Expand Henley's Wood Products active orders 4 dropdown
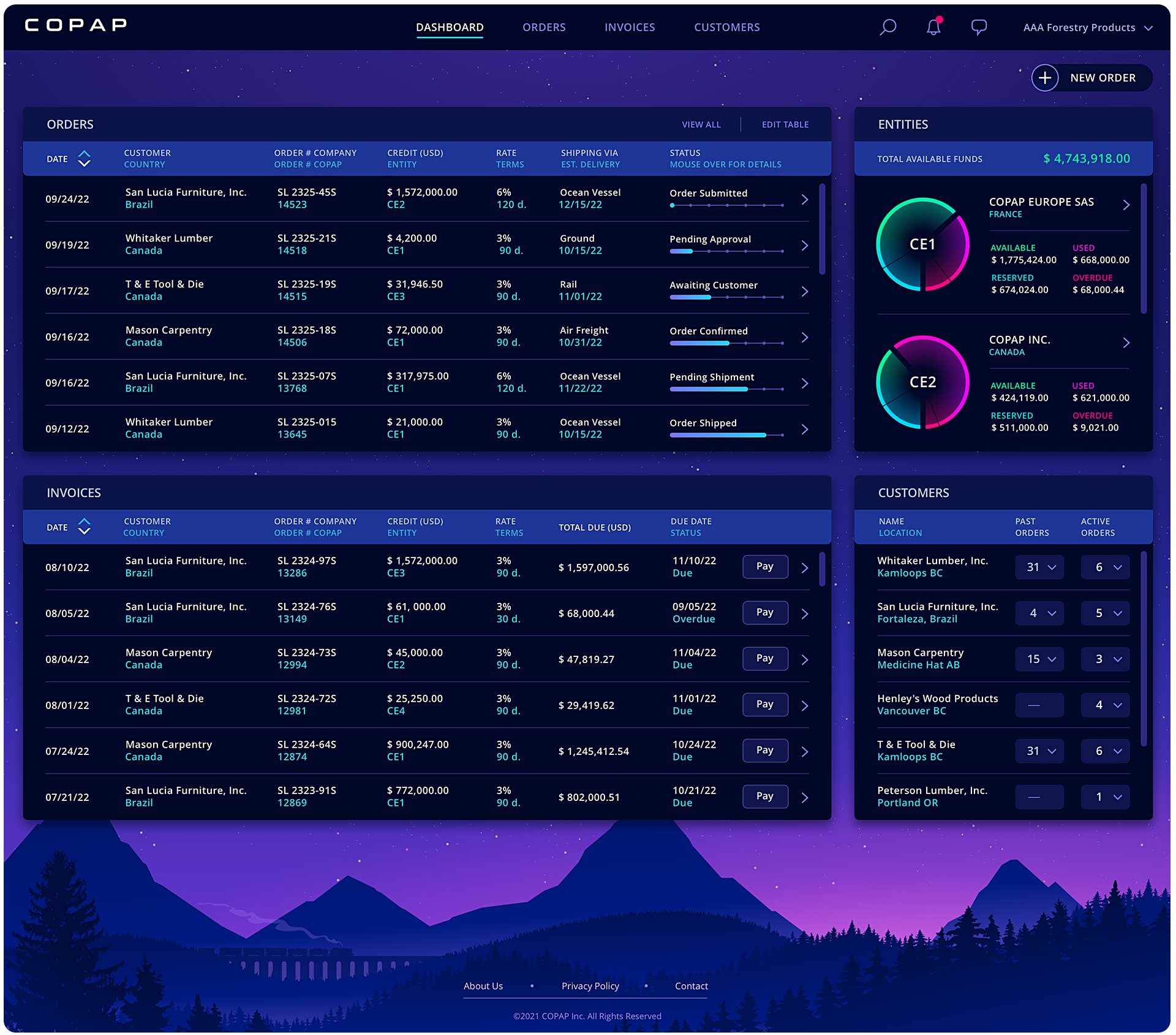Image resolution: width=1176 pixels, height=1035 pixels. tap(1105, 705)
